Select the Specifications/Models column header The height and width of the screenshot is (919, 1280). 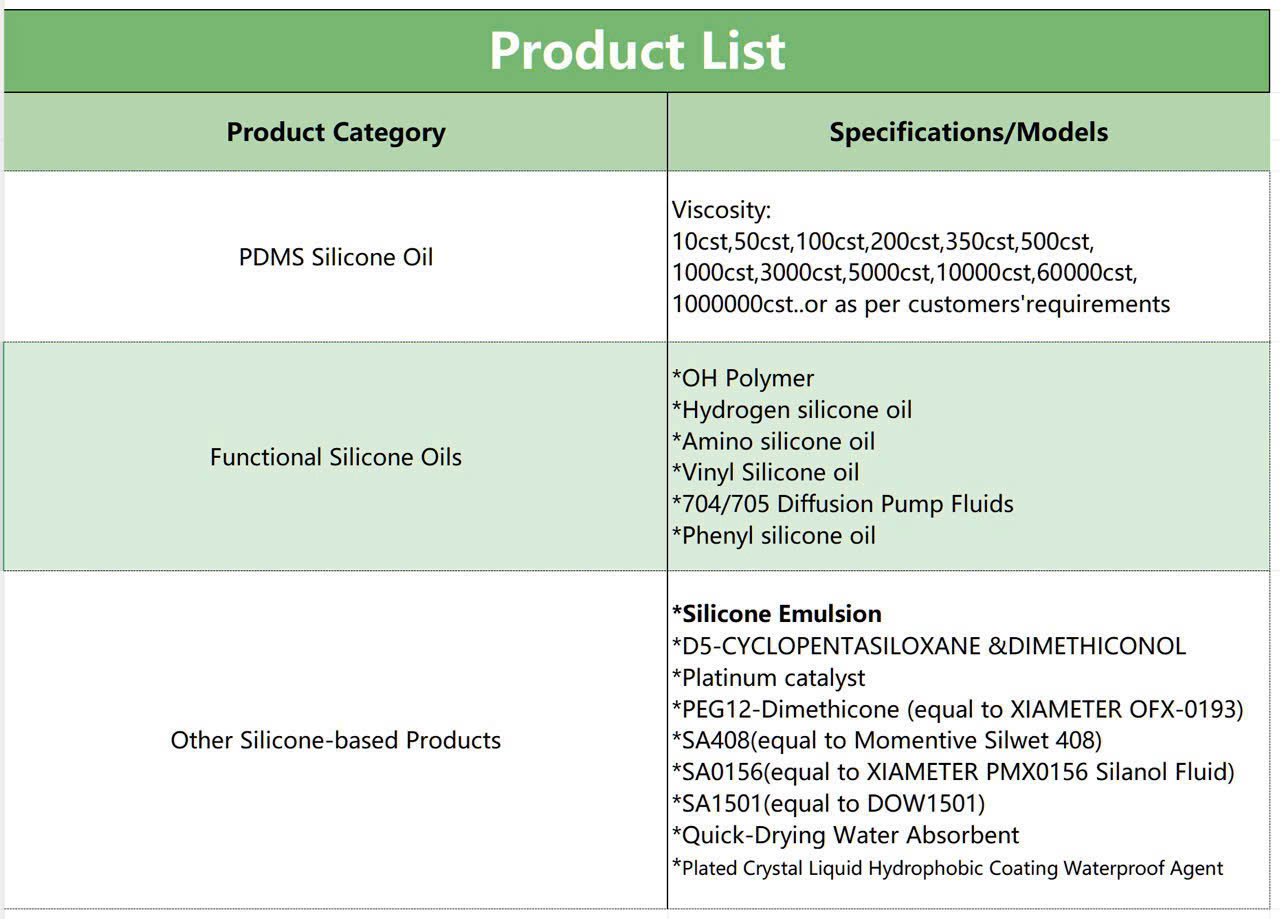968,132
